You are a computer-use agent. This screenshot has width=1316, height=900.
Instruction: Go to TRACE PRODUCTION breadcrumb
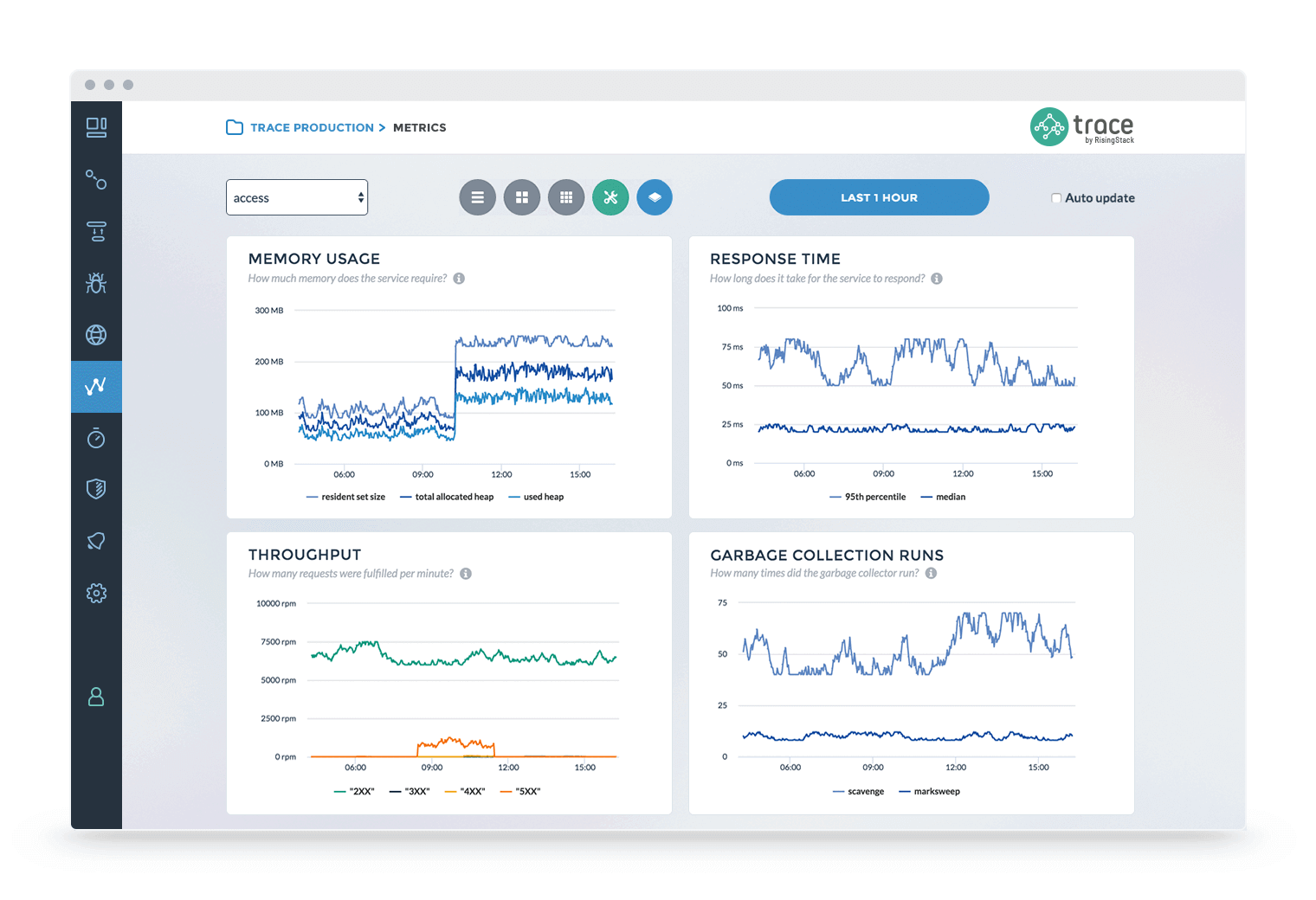pyautogui.click(x=312, y=127)
